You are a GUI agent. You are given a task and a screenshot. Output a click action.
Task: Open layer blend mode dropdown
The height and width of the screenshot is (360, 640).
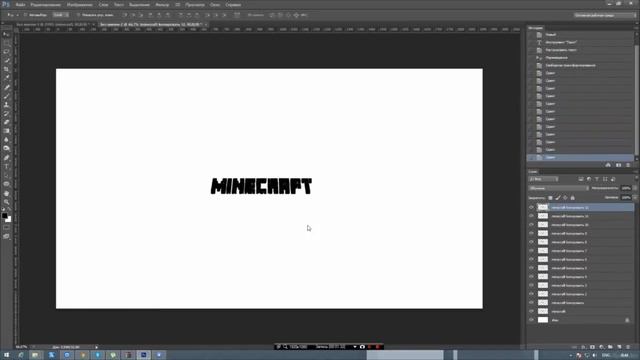point(558,188)
